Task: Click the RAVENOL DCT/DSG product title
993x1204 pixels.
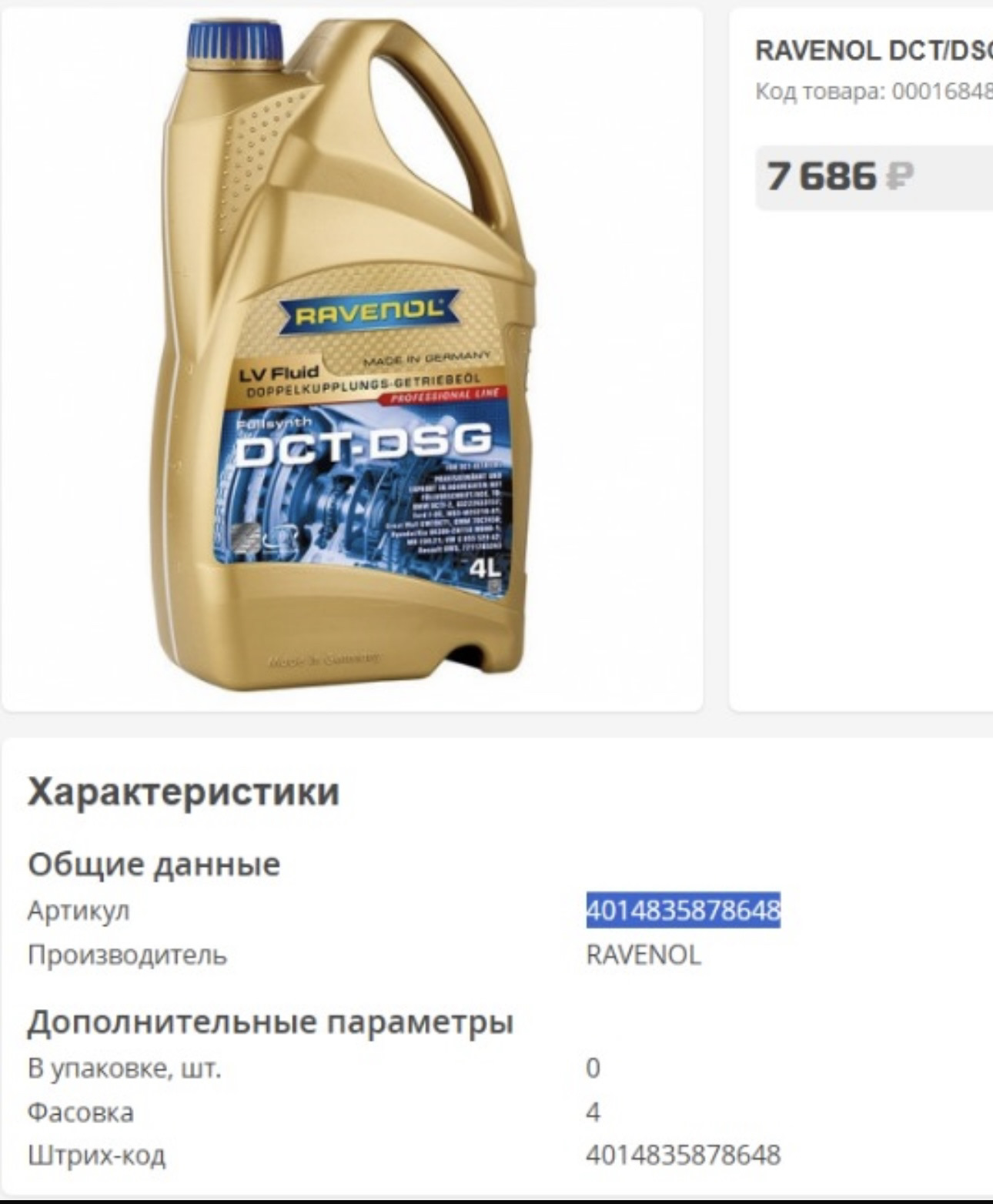Action: [x=874, y=50]
